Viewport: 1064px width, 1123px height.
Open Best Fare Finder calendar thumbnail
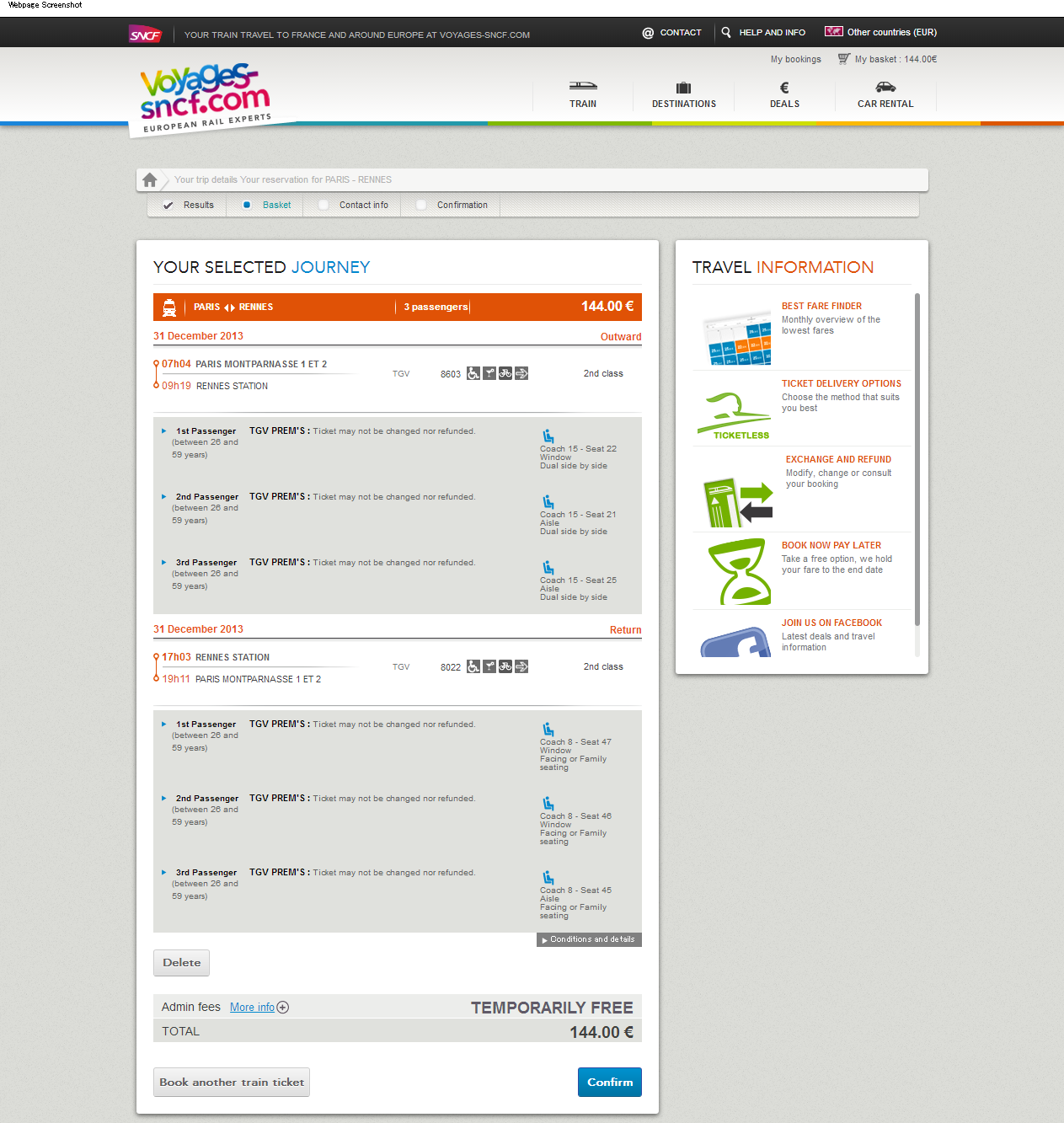(736, 337)
